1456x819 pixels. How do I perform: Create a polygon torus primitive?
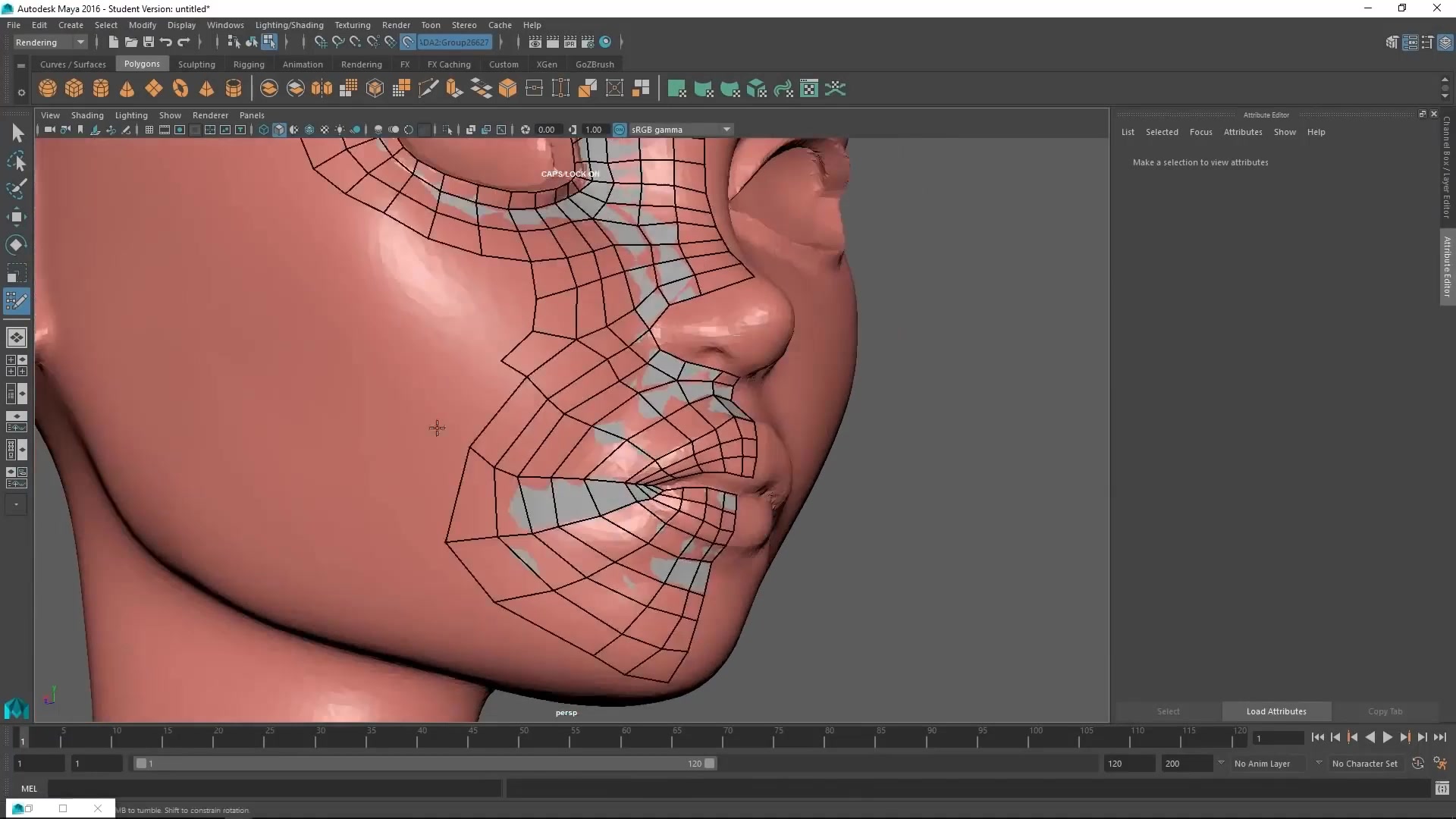click(180, 89)
